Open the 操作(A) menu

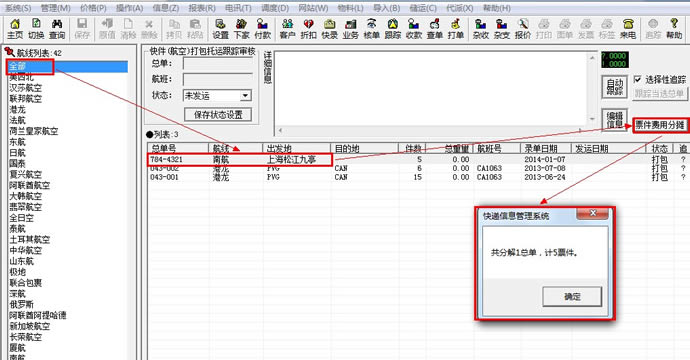click(129, 8)
